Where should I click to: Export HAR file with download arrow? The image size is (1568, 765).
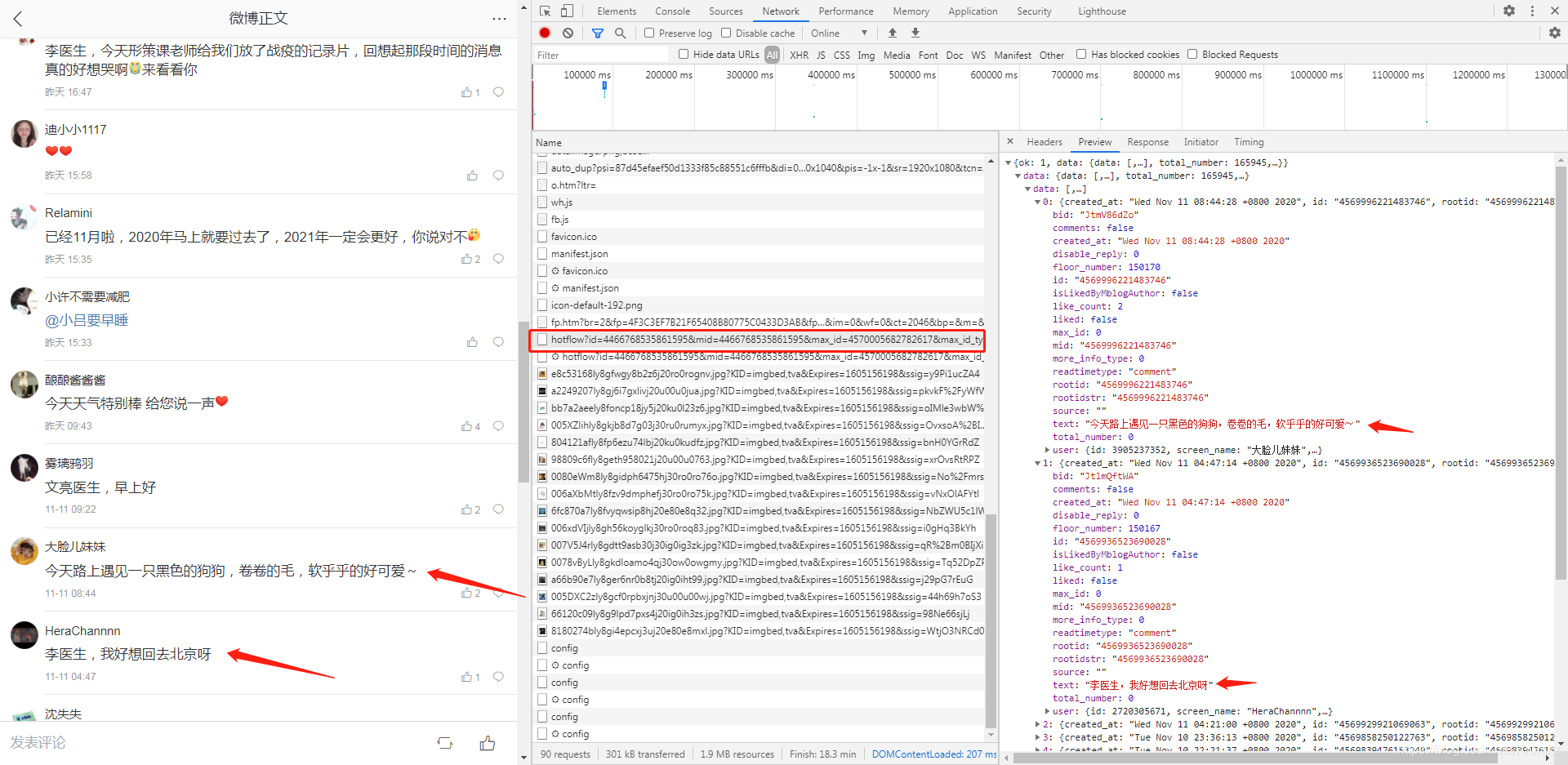coord(915,33)
